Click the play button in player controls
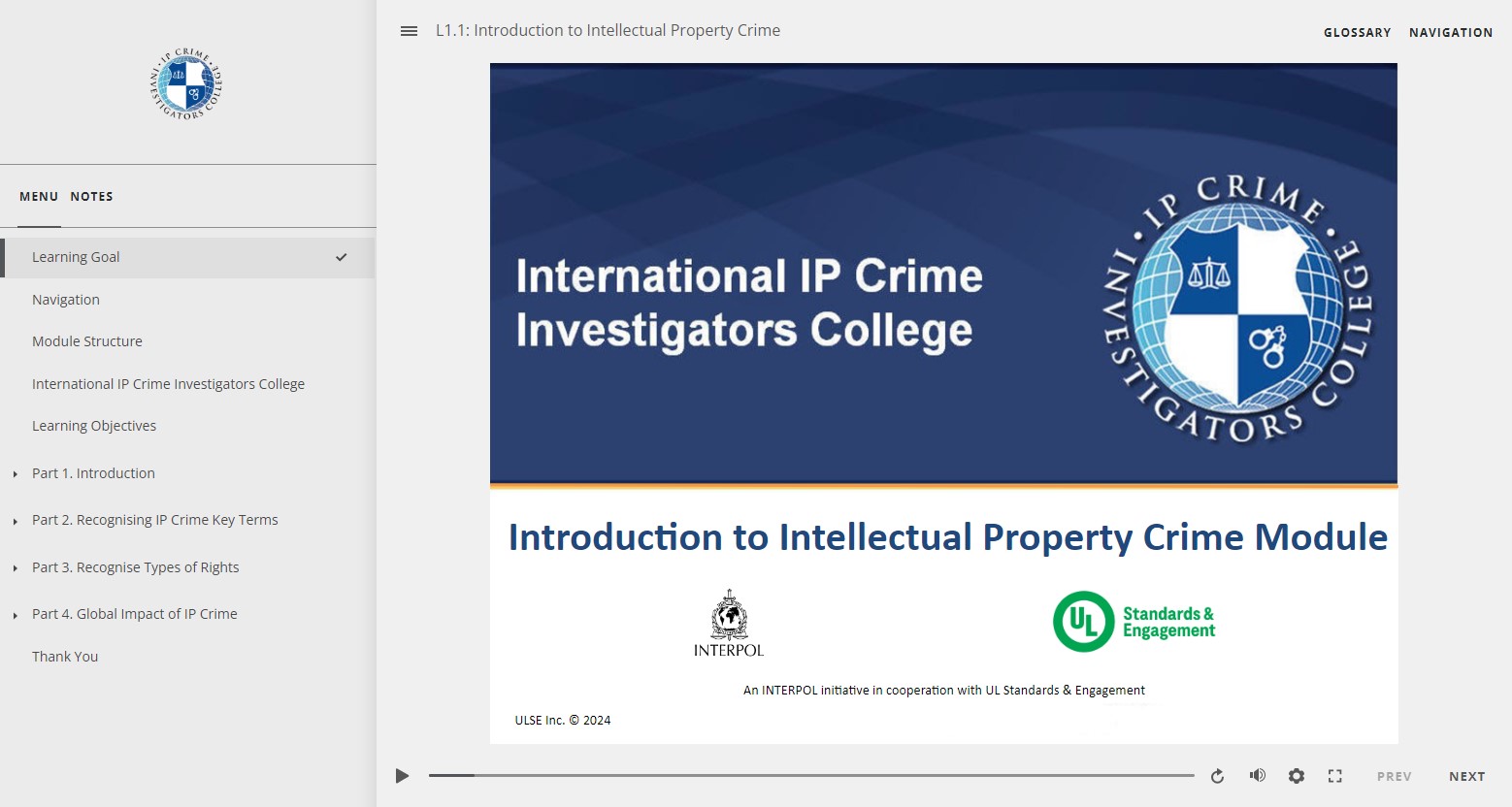Image resolution: width=1512 pixels, height=807 pixels. 402,776
